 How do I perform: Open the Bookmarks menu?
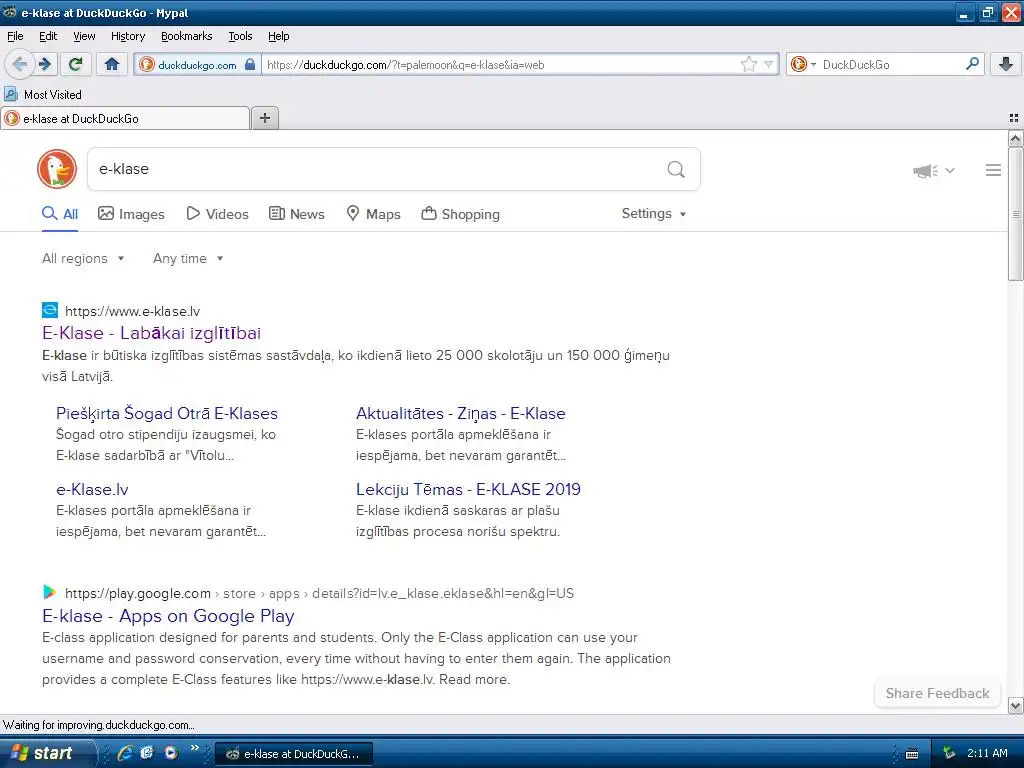coord(186,36)
